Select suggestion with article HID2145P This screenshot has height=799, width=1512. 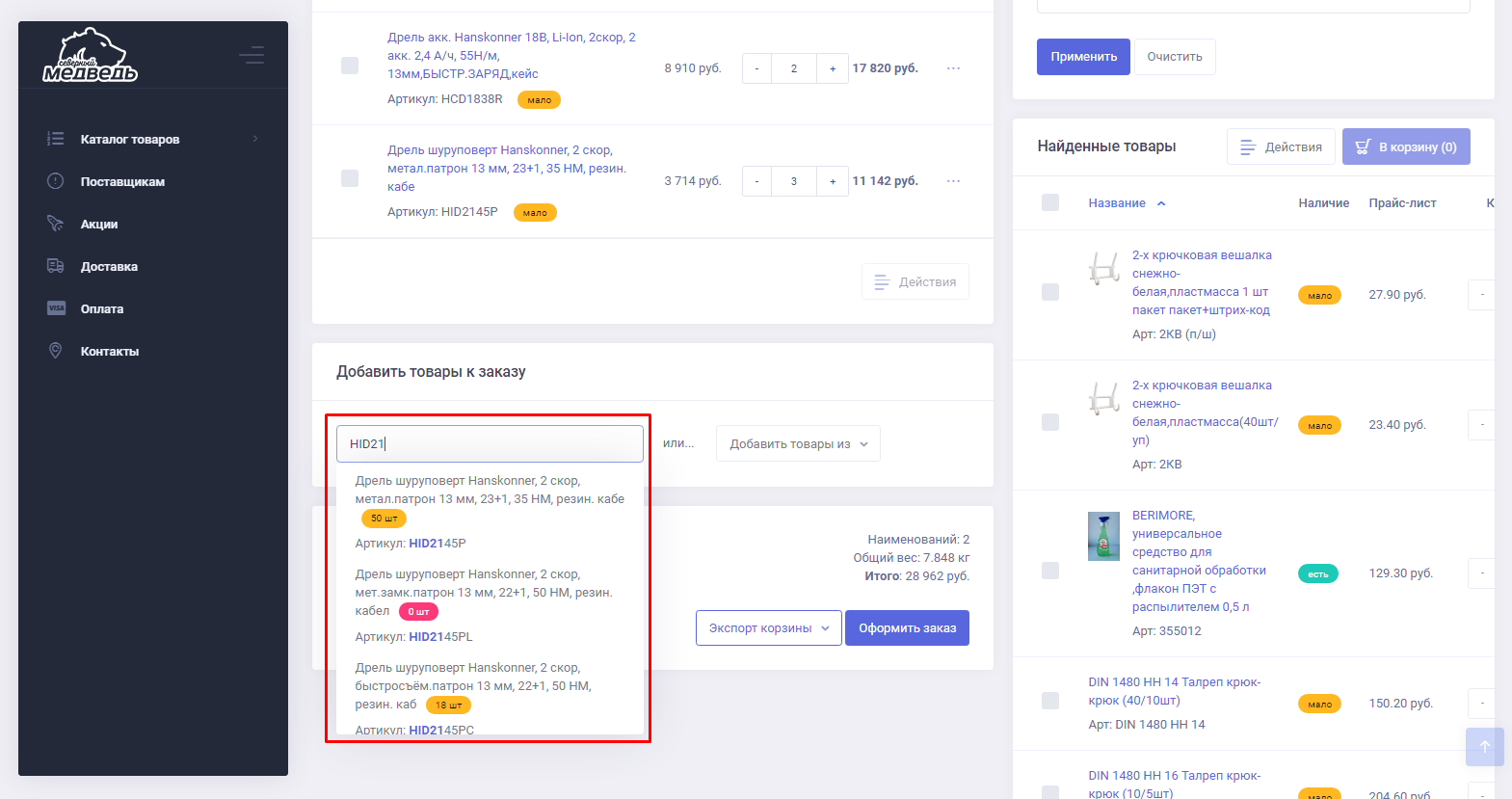click(490, 512)
